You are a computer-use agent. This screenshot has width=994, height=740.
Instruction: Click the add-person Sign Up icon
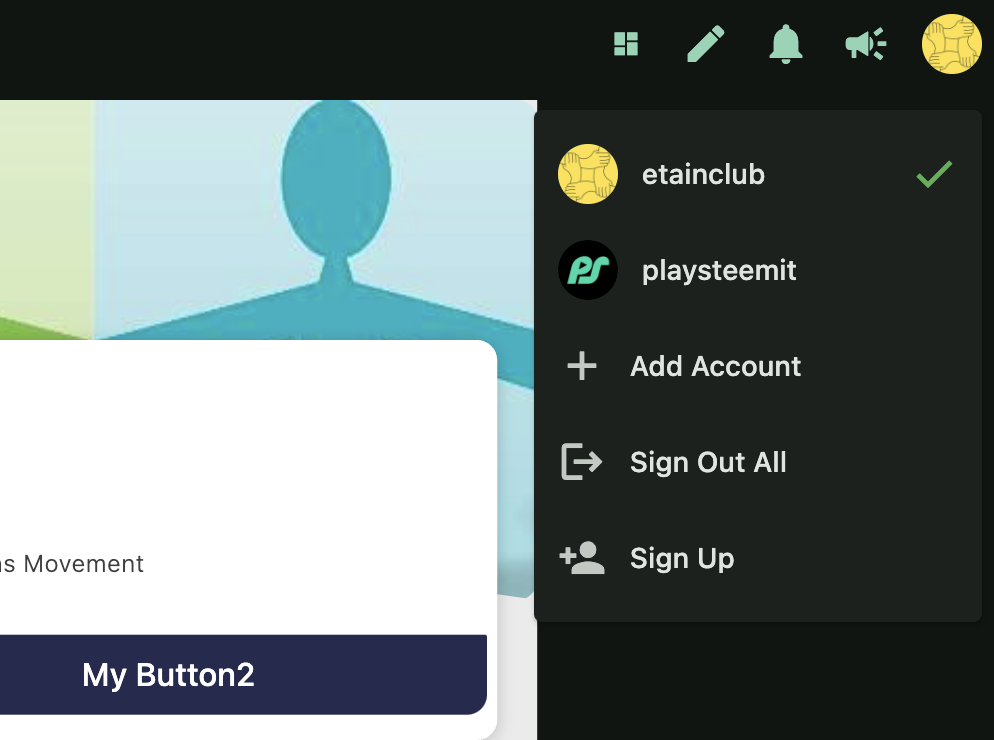582,558
